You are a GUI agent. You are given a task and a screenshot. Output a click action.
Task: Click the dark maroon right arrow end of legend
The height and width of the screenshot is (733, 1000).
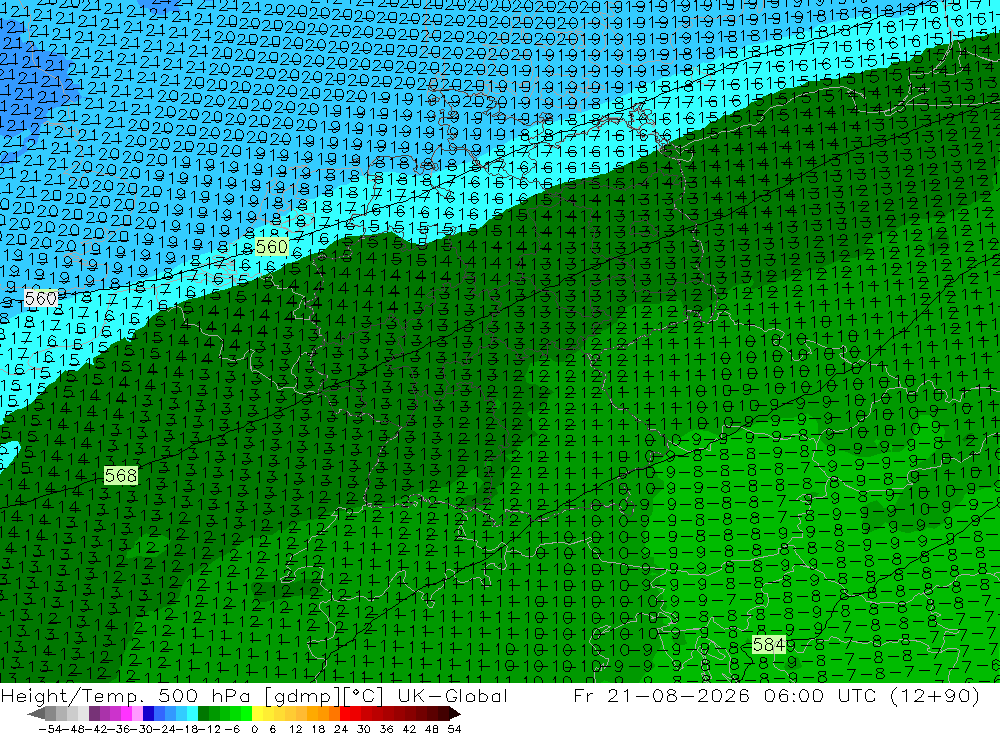tap(455, 713)
